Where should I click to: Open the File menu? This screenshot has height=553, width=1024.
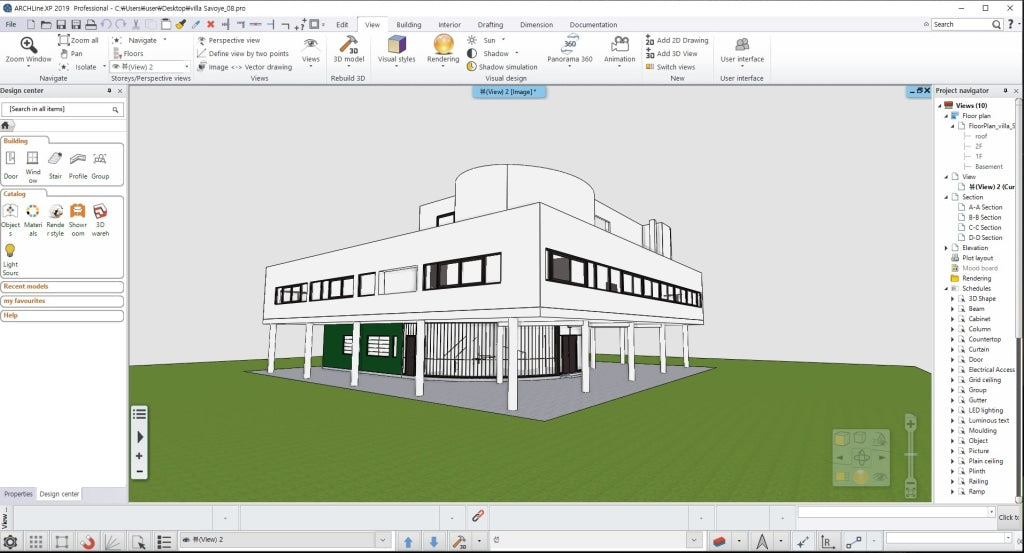(11, 24)
